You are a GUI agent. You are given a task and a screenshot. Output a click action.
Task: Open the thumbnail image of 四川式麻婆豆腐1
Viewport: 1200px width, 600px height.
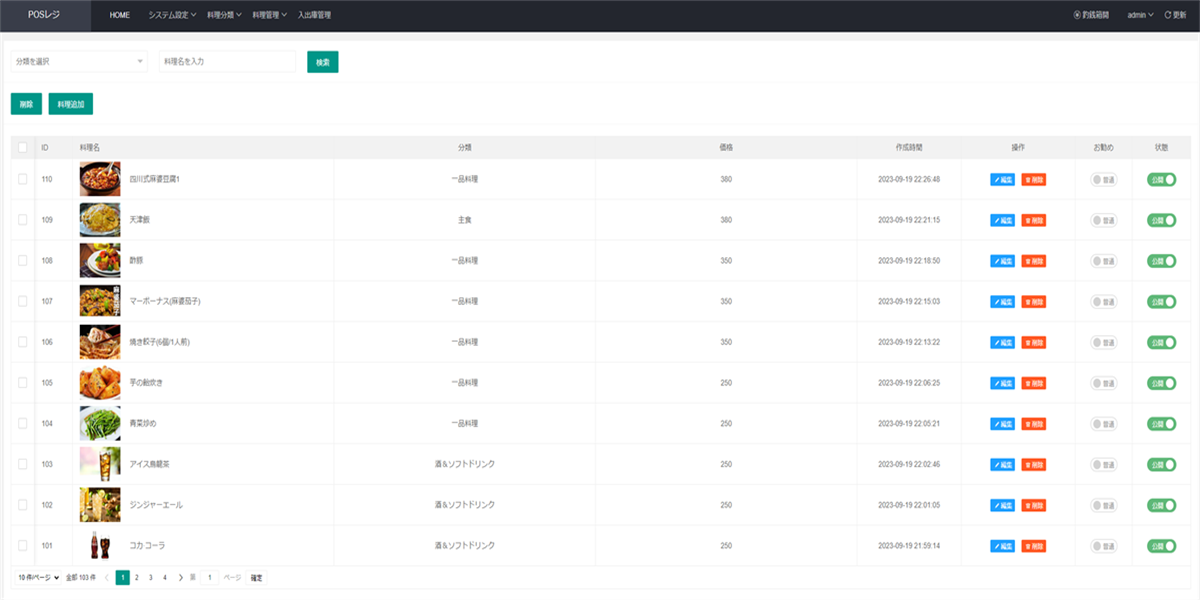pos(100,179)
